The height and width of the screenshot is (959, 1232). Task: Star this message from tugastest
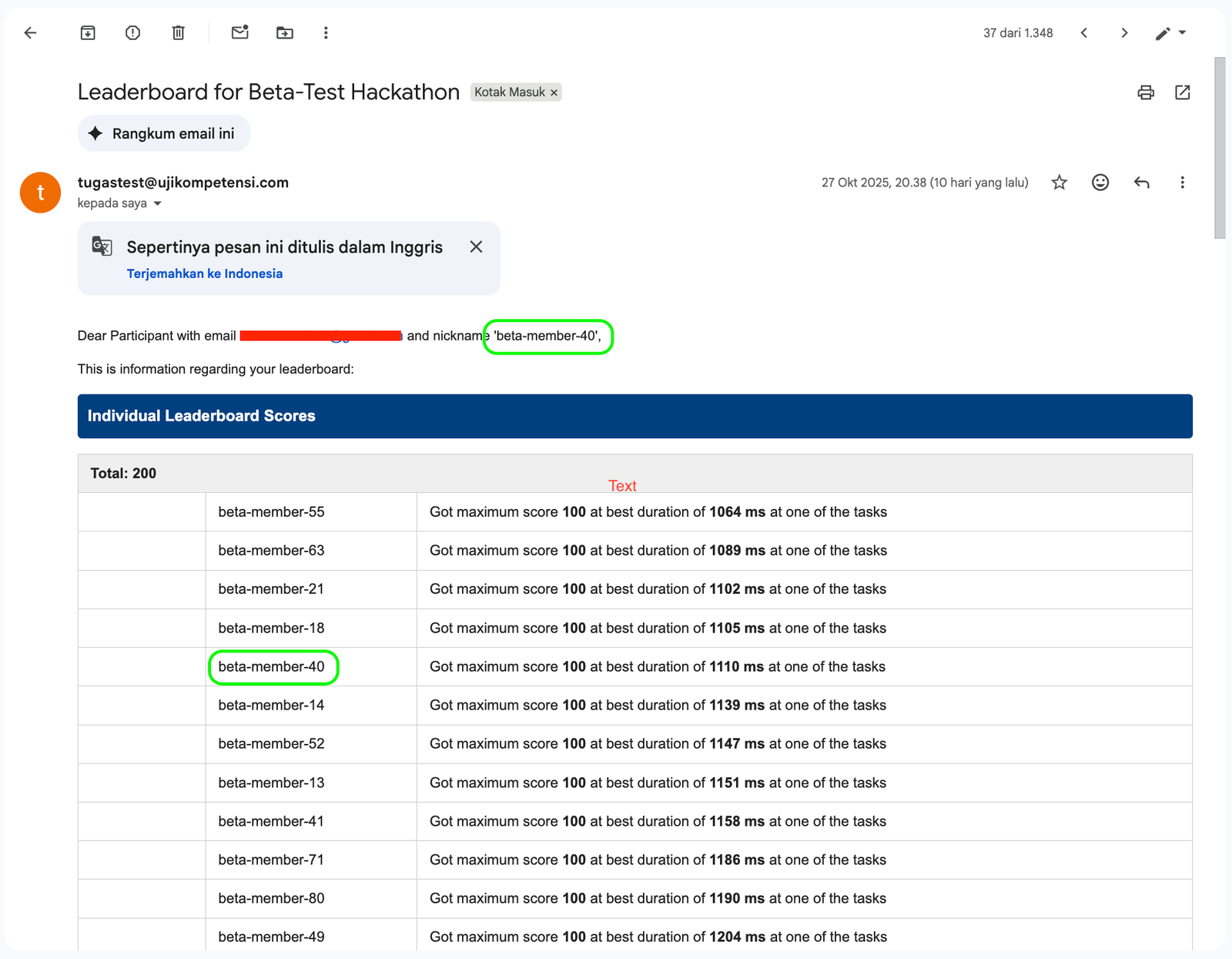pos(1060,183)
